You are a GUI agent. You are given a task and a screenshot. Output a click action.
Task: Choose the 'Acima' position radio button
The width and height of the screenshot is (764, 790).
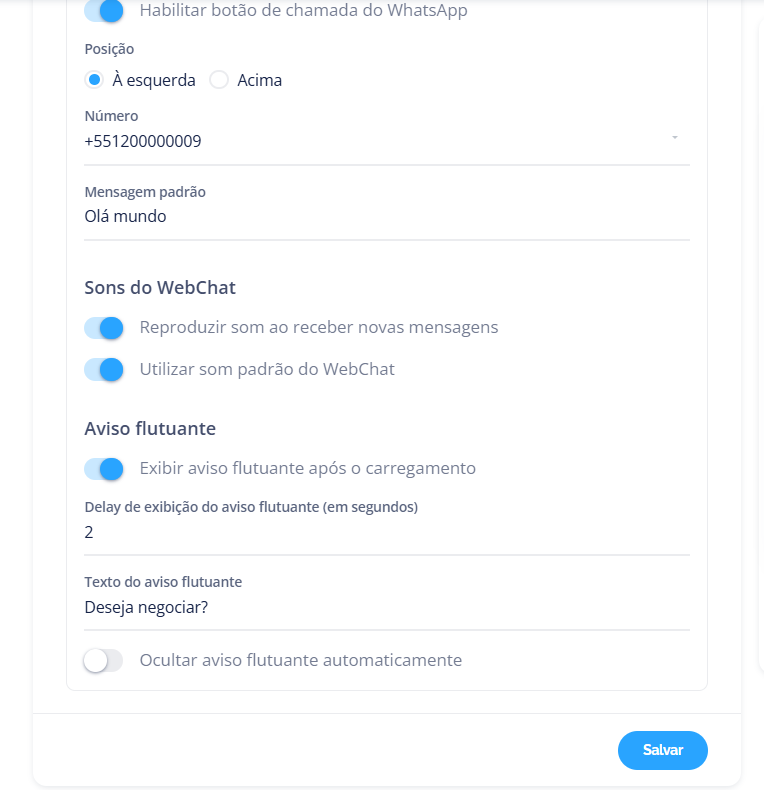[x=219, y=80]
